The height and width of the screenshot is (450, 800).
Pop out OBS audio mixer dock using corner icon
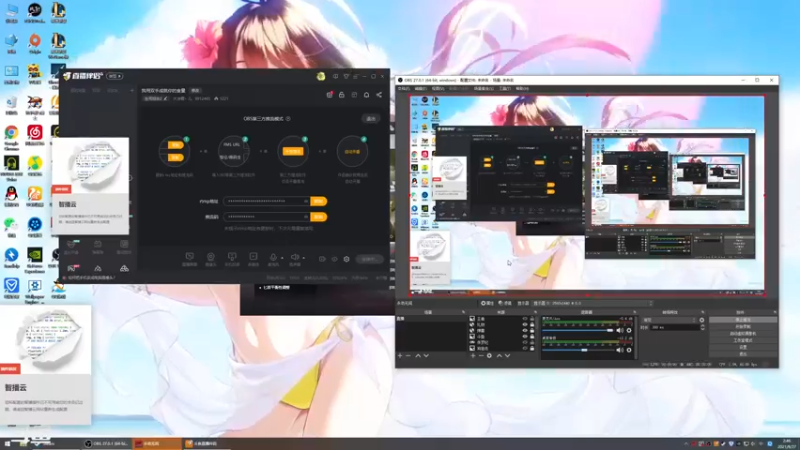tap(634, 312)
